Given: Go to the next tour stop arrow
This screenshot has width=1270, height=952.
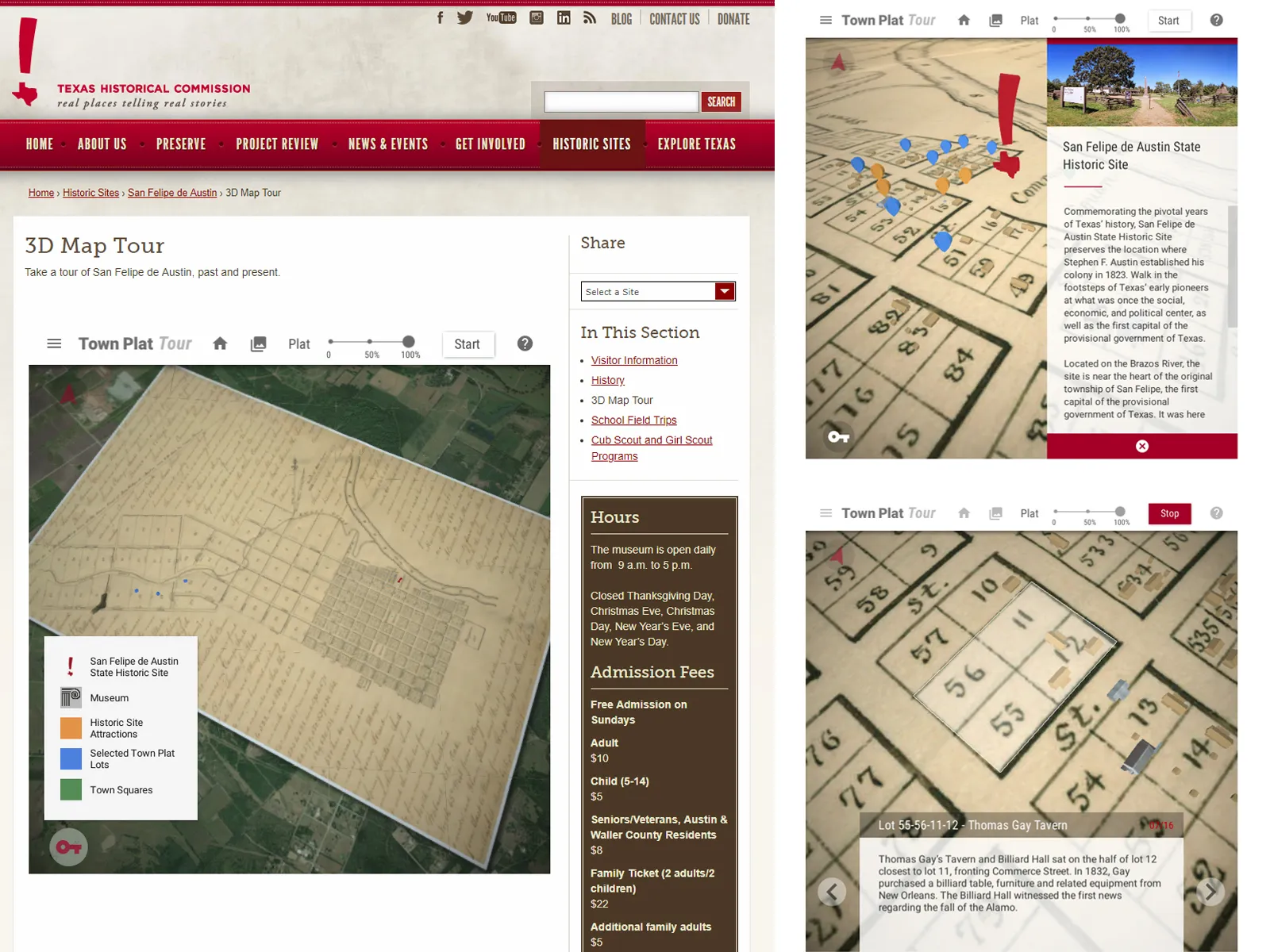Looking at the screenshot, I should pyautogui.click(x=1210, y=892).
